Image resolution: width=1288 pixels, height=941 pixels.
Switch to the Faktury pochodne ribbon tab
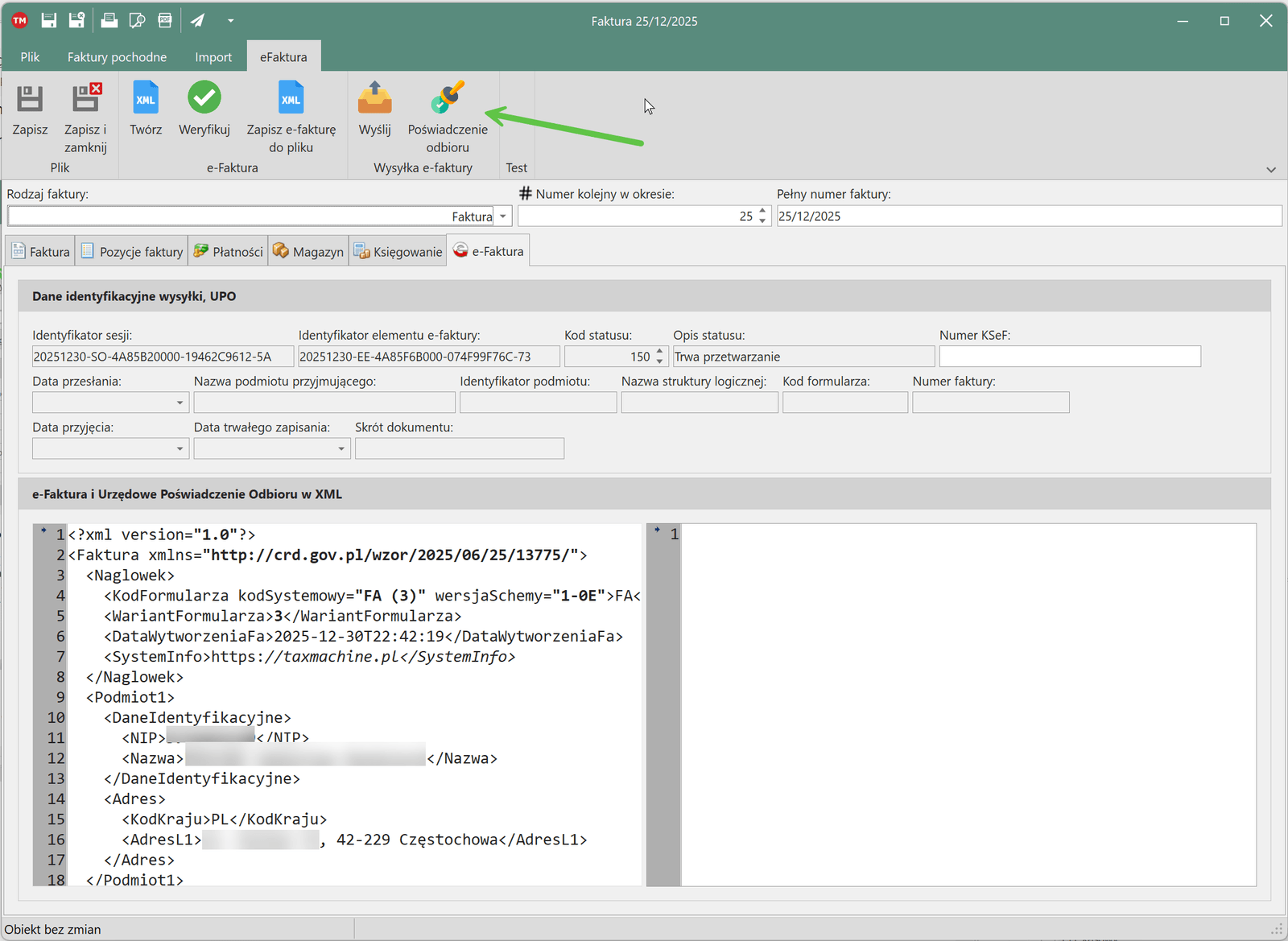117,57
